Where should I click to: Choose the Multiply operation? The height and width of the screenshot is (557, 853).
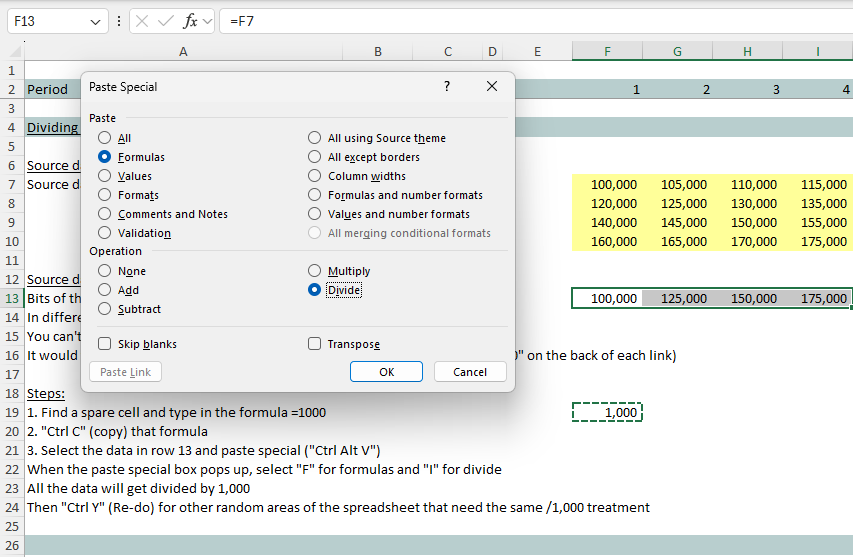point(315,271)
